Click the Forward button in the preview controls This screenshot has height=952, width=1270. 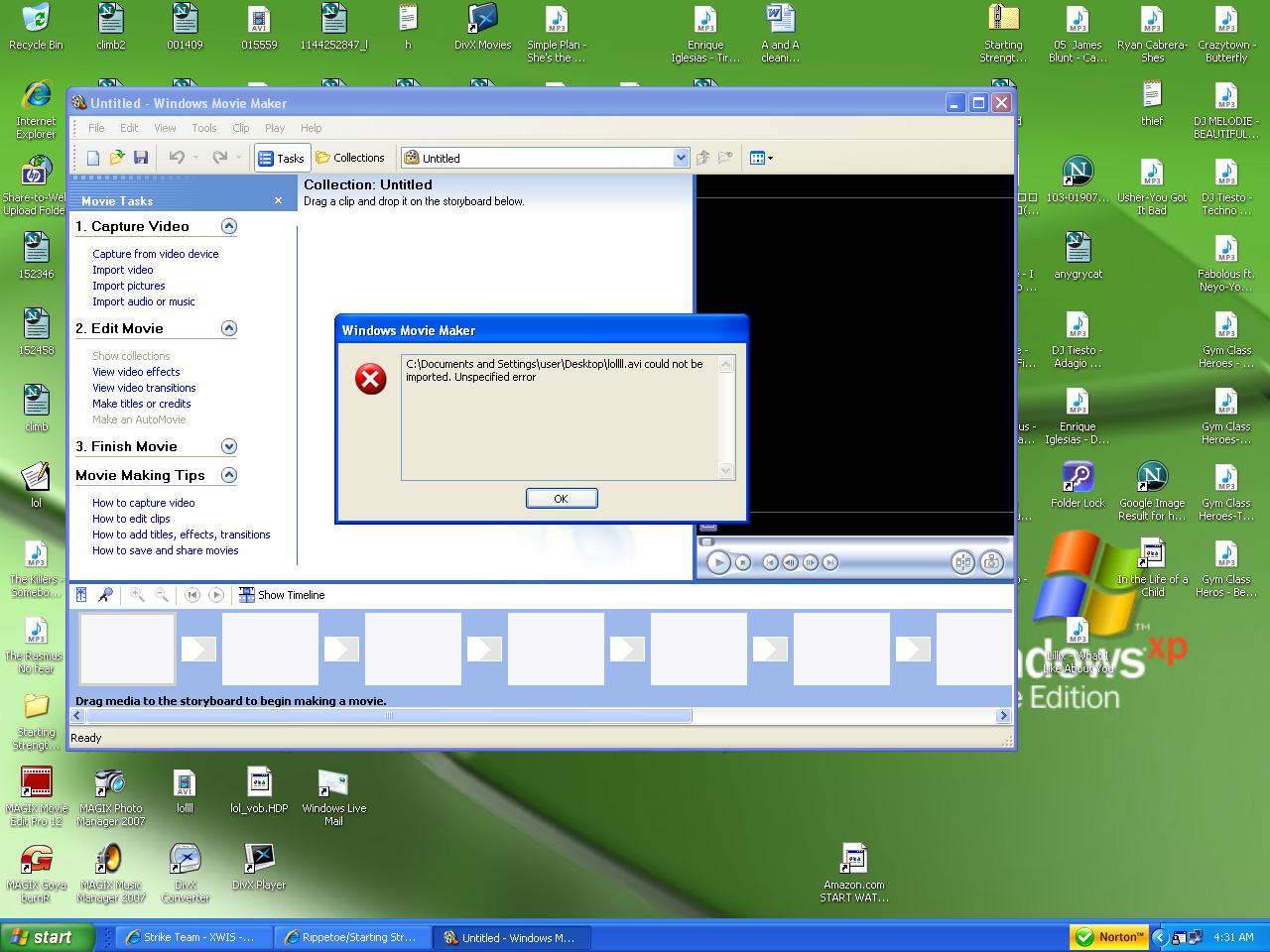pyautogui.click(x=830, y=562)
